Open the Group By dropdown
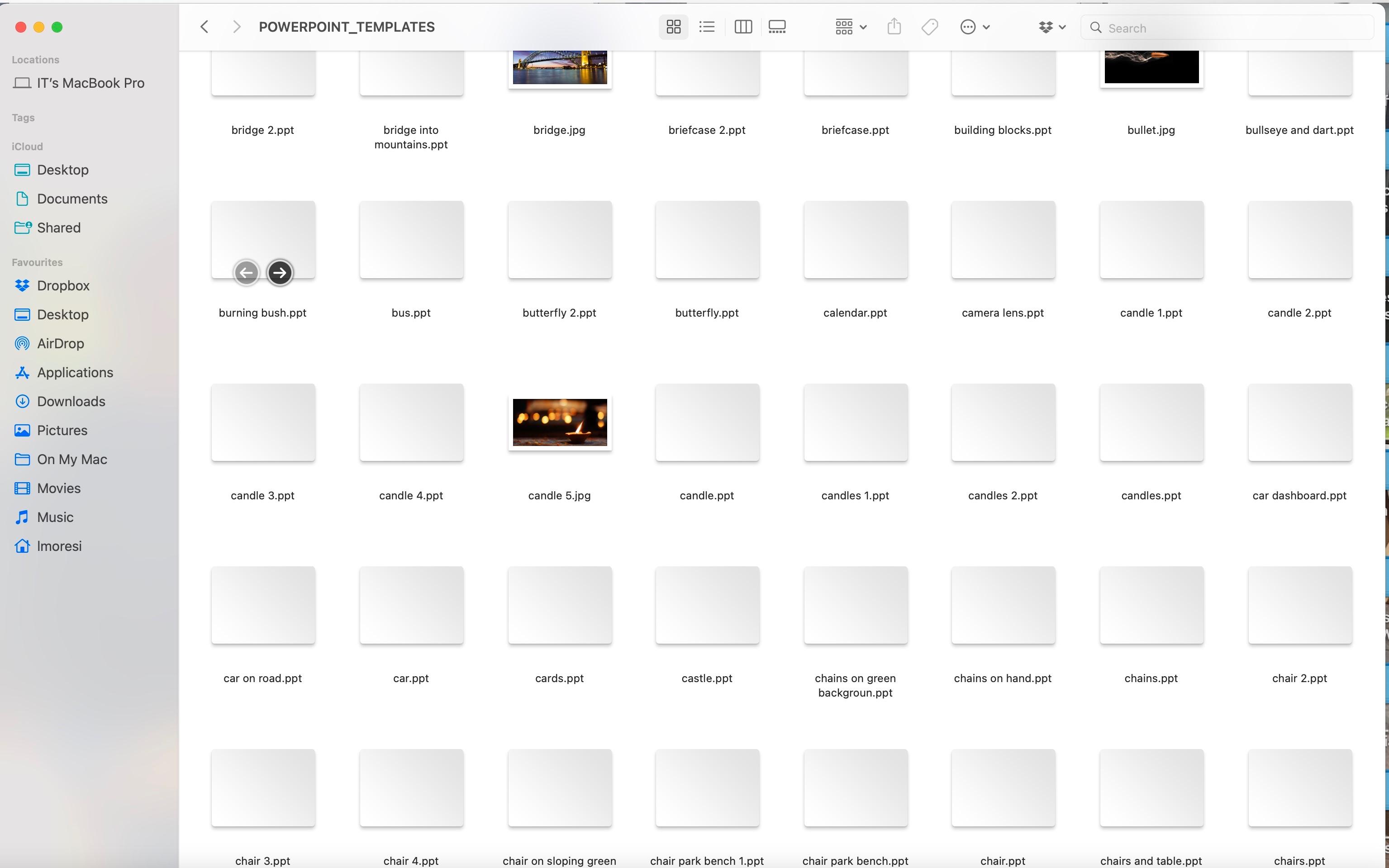The width and height of the screenshot is (1389, 868). [851, 27]
